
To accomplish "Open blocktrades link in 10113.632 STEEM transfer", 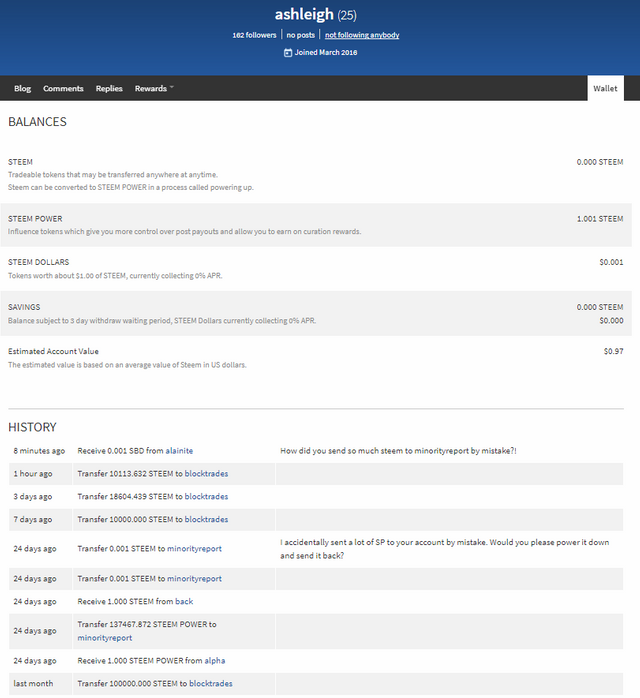I will point(206,474).
